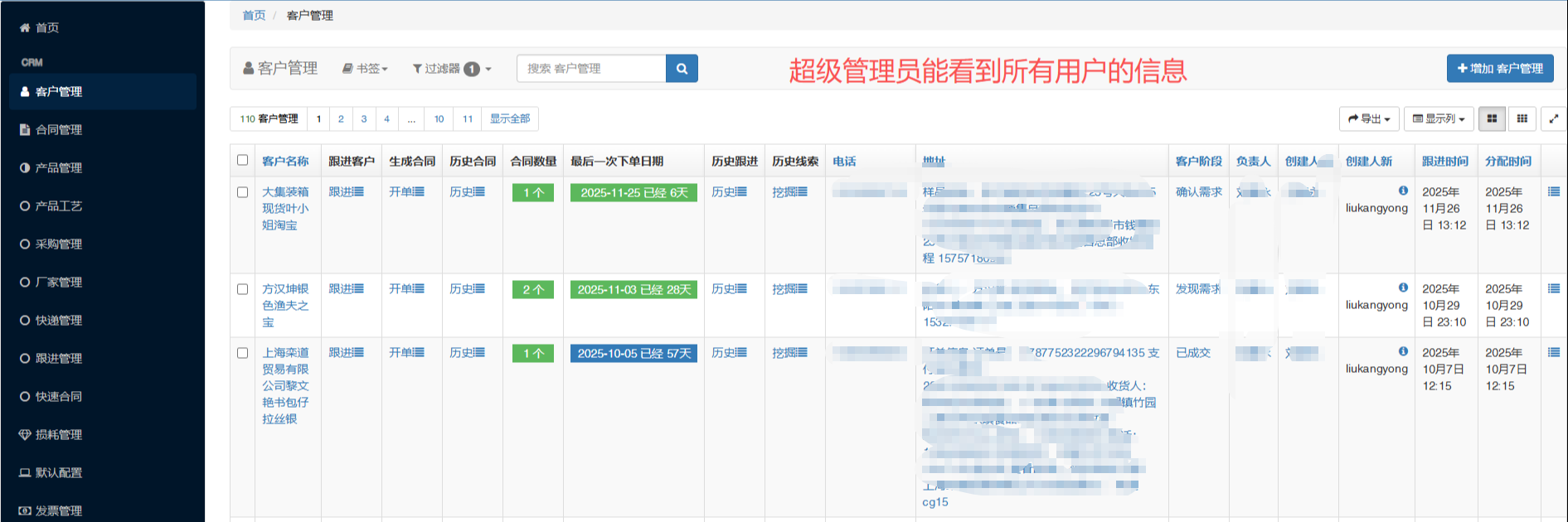This screenshot has height=522, width=1568.
Task: Click the fullscreen expand icon
Action: coord(1554,118)
